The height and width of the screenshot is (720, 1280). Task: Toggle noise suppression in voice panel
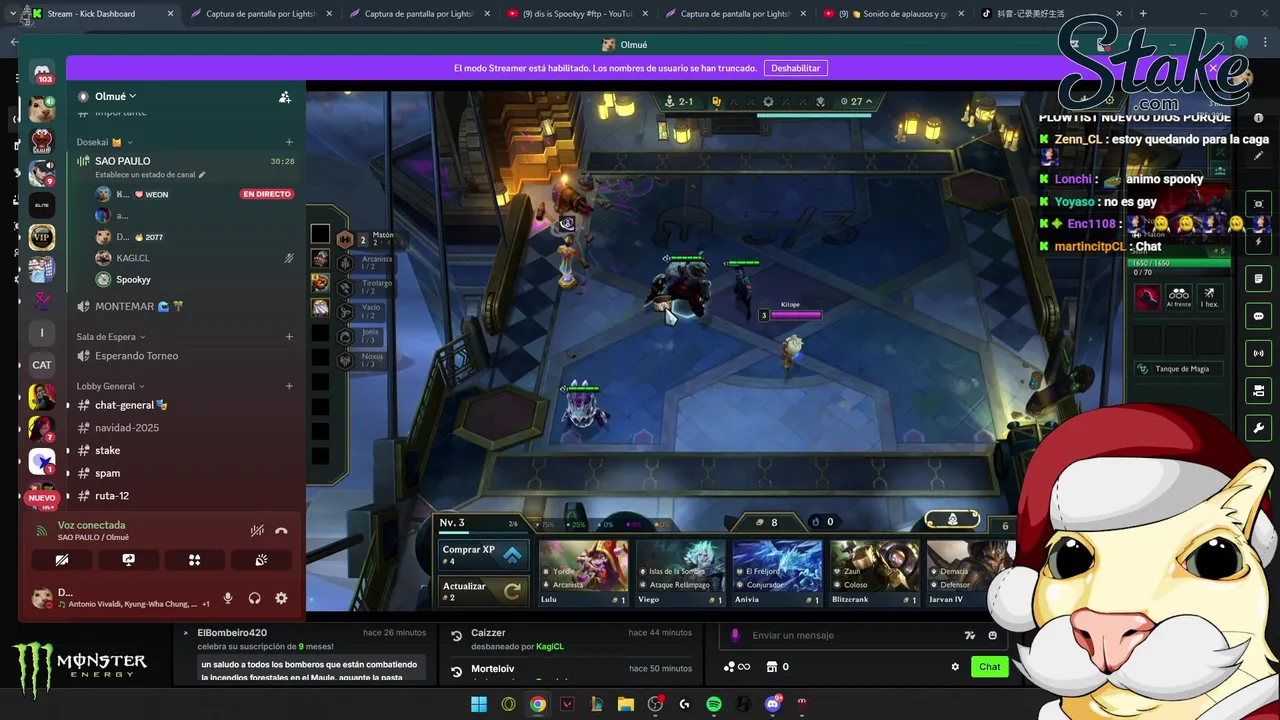tap(257, 531)
